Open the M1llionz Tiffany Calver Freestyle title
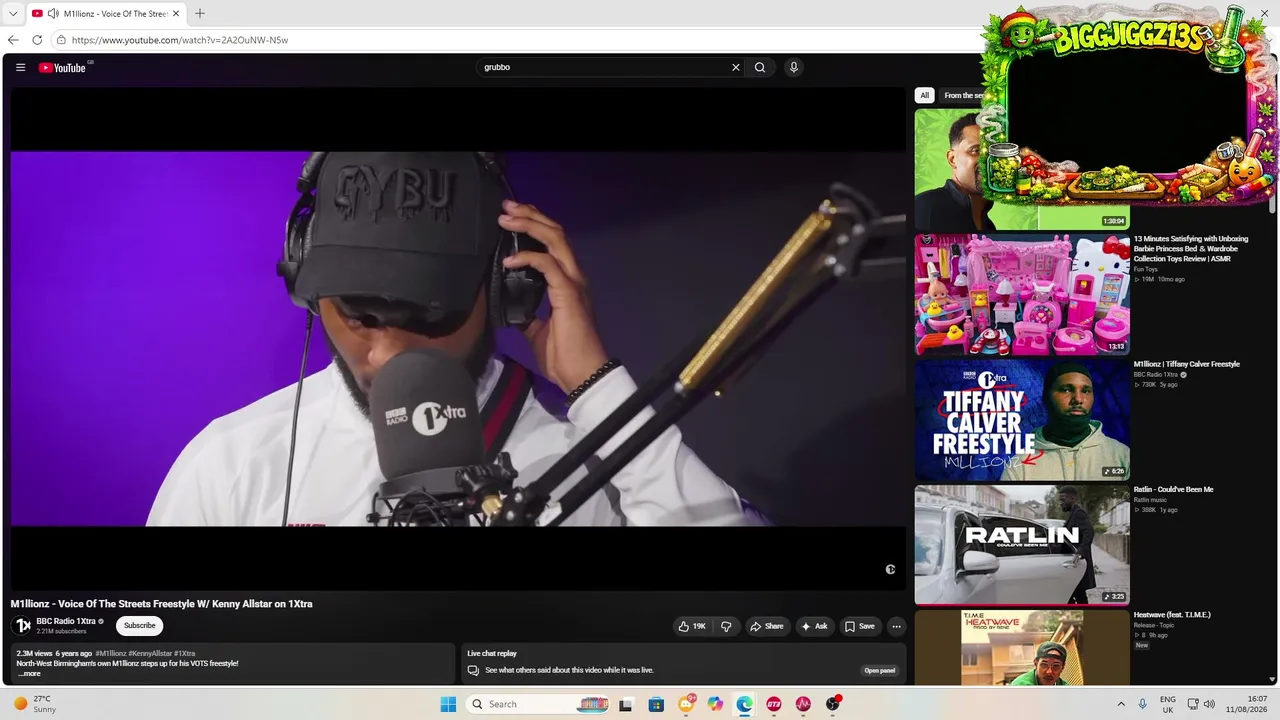Image resolution: width=1280 pixels, height=720 pixels. (x=1187, y=365)
